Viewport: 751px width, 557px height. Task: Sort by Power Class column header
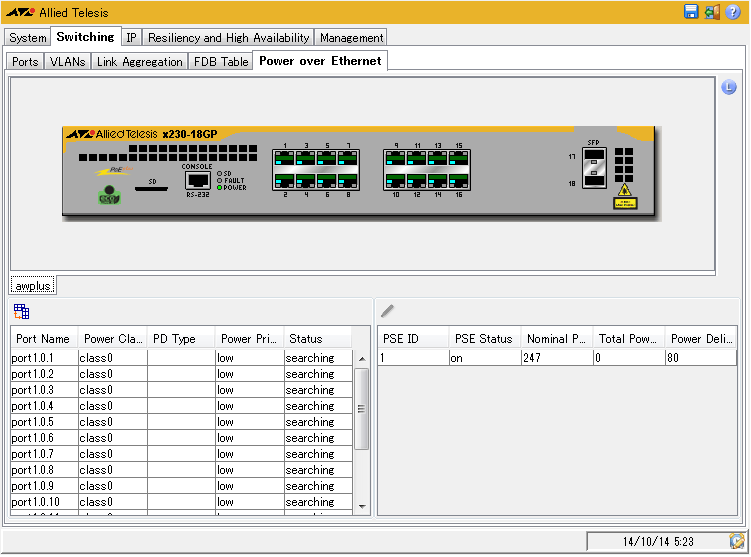pyautogui.click(x=113, y=339)
